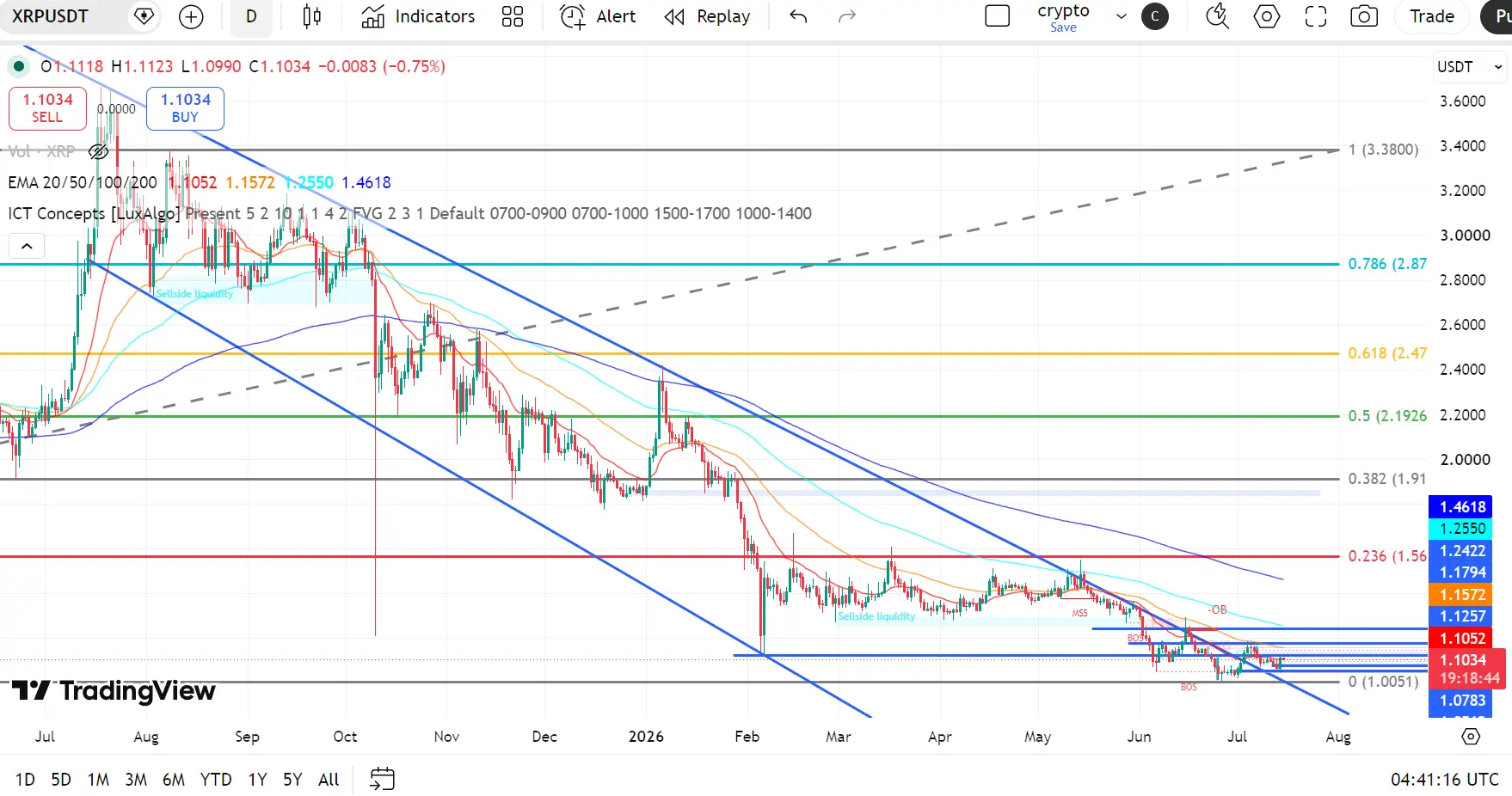Open the candles chart style menu
The height and width of the screenshot is (796, 1512).
click(312, 16)
